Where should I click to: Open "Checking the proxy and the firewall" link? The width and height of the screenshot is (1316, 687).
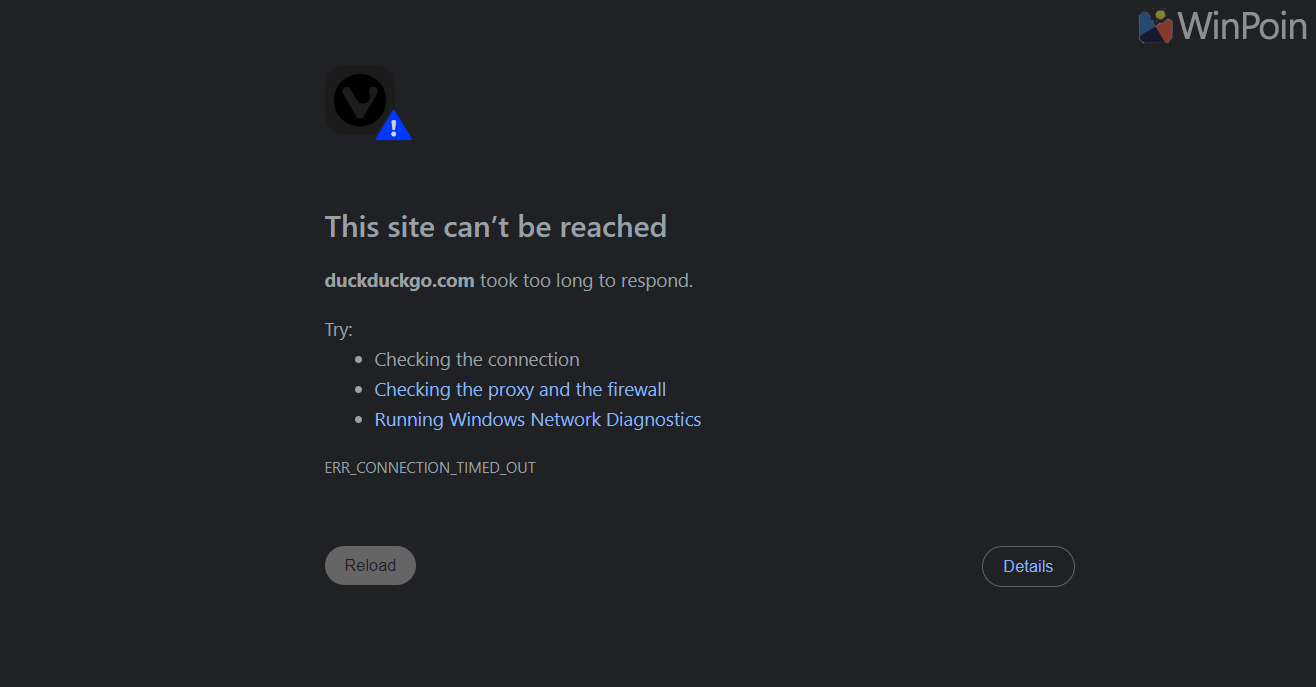point(520,390)
